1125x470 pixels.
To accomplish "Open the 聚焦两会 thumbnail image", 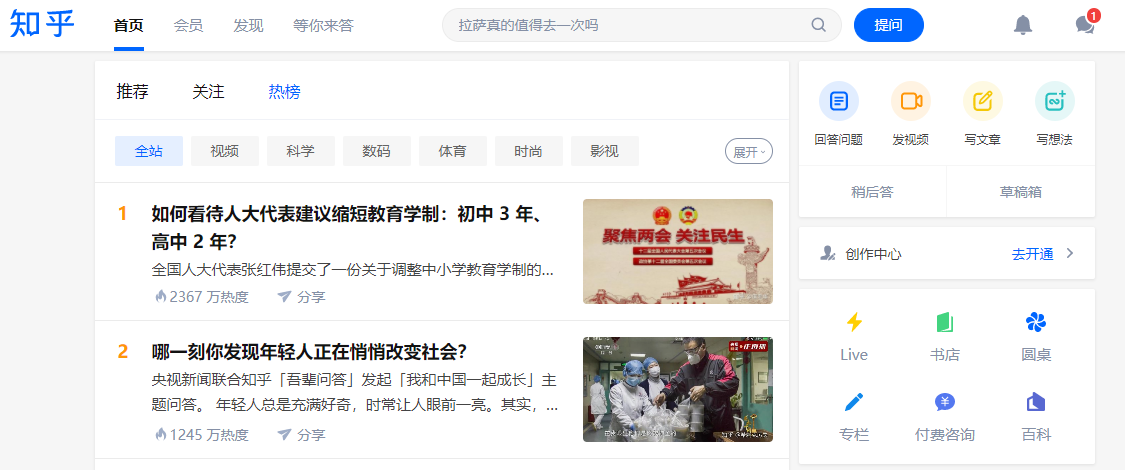I will click(x=677, y=251).
